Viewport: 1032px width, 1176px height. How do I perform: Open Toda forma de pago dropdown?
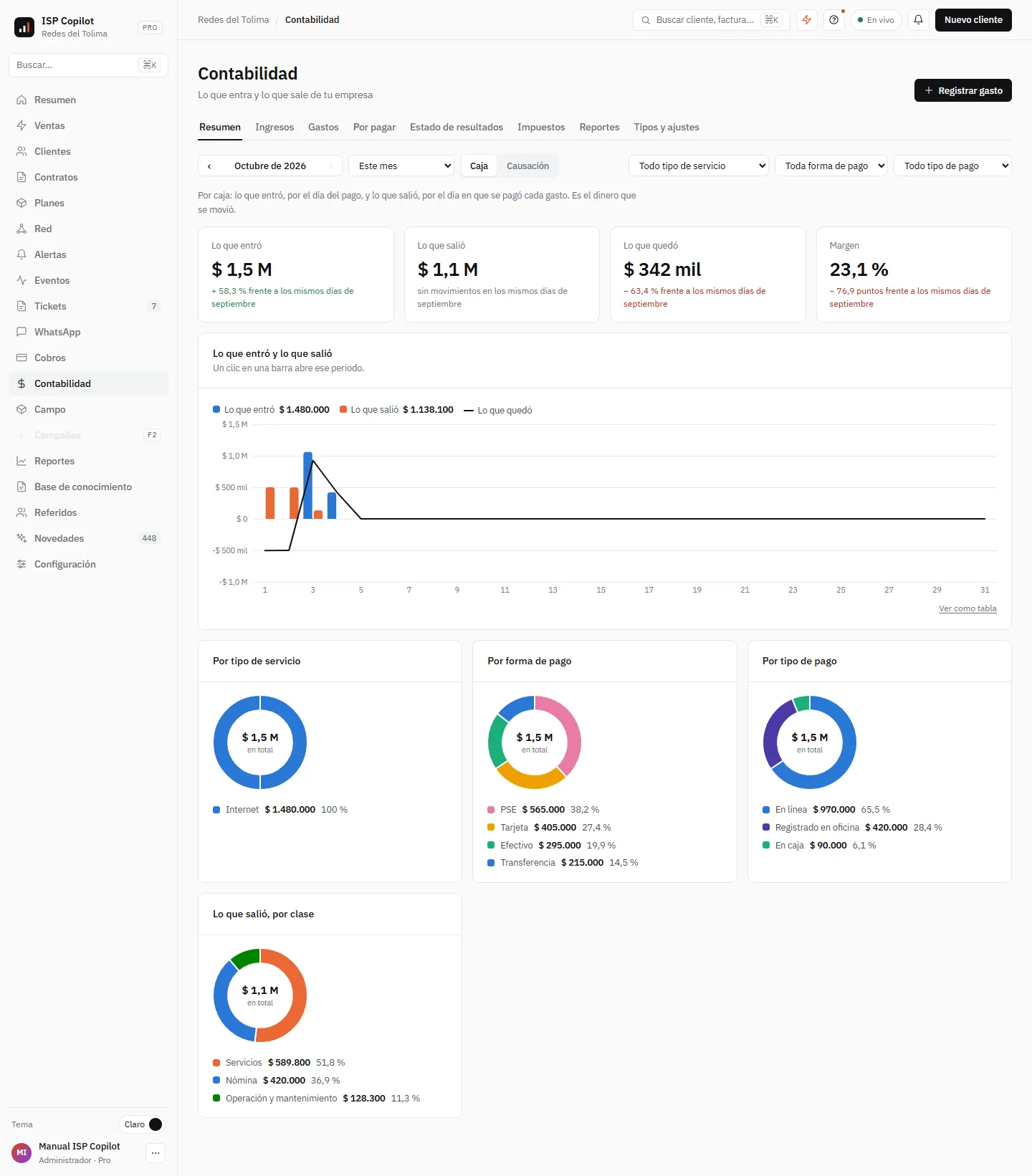tap(831, 166)
